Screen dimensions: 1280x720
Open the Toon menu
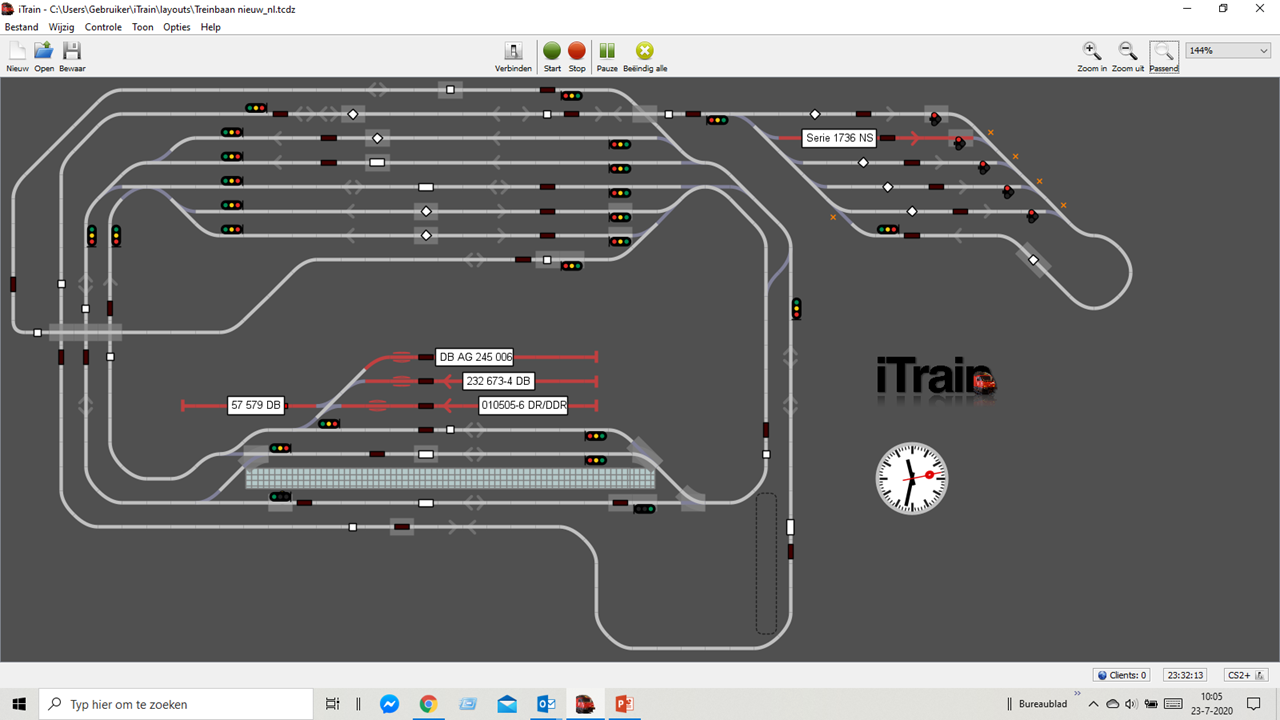143,27
